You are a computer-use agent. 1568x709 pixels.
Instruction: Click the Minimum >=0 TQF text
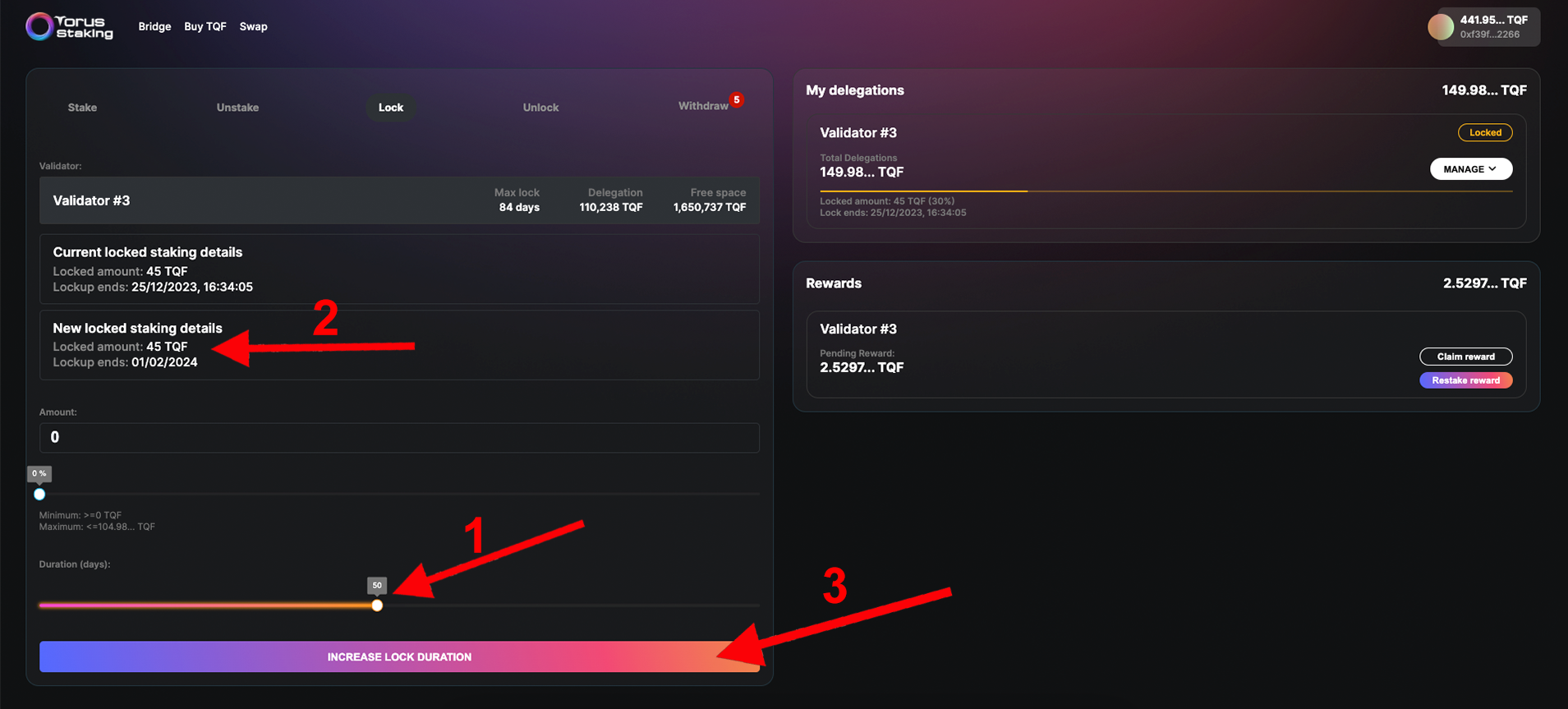80,515
